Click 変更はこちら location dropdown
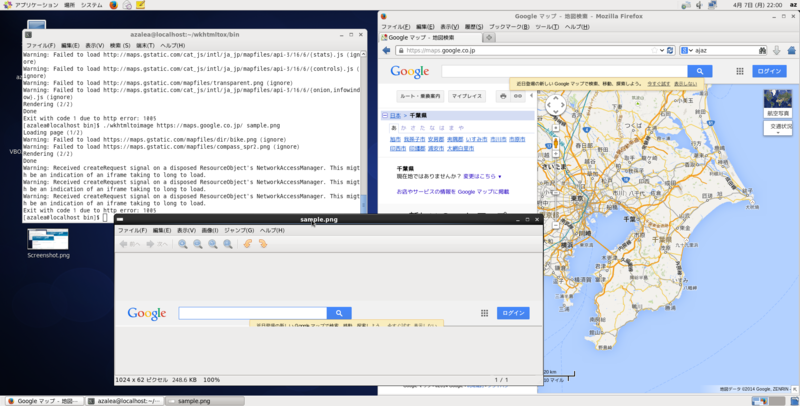The height and width of the screenshot is (406, 800). (x=482, y=176)
